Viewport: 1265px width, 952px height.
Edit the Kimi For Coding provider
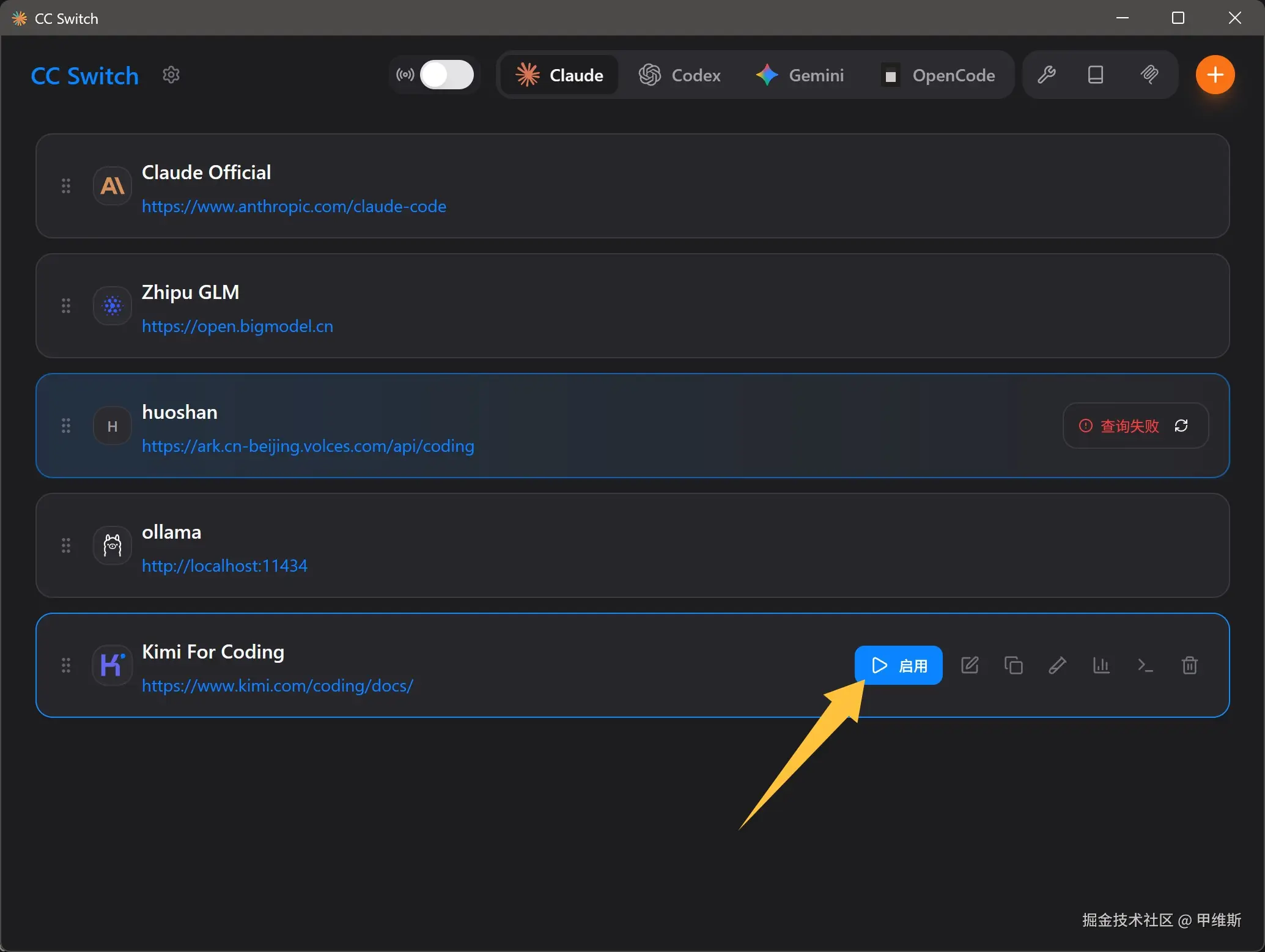(970, 665)
